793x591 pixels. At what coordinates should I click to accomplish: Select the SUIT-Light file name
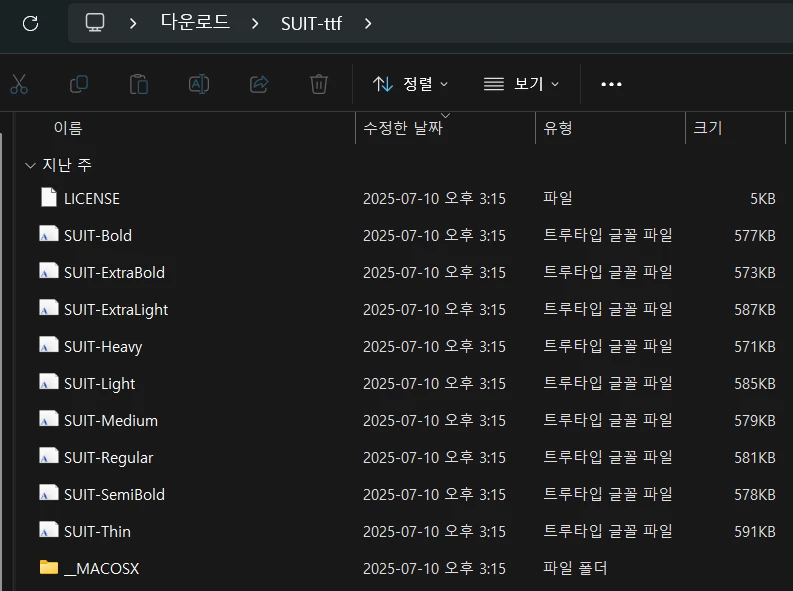pos(99,384)
